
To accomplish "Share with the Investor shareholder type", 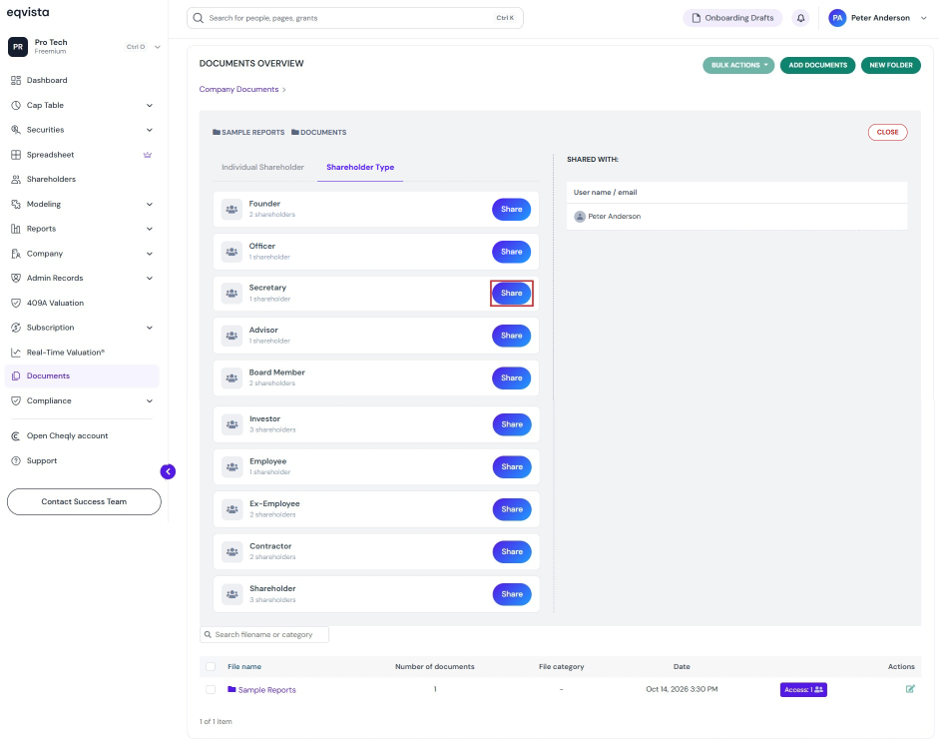I will click(x=512, y=424).
